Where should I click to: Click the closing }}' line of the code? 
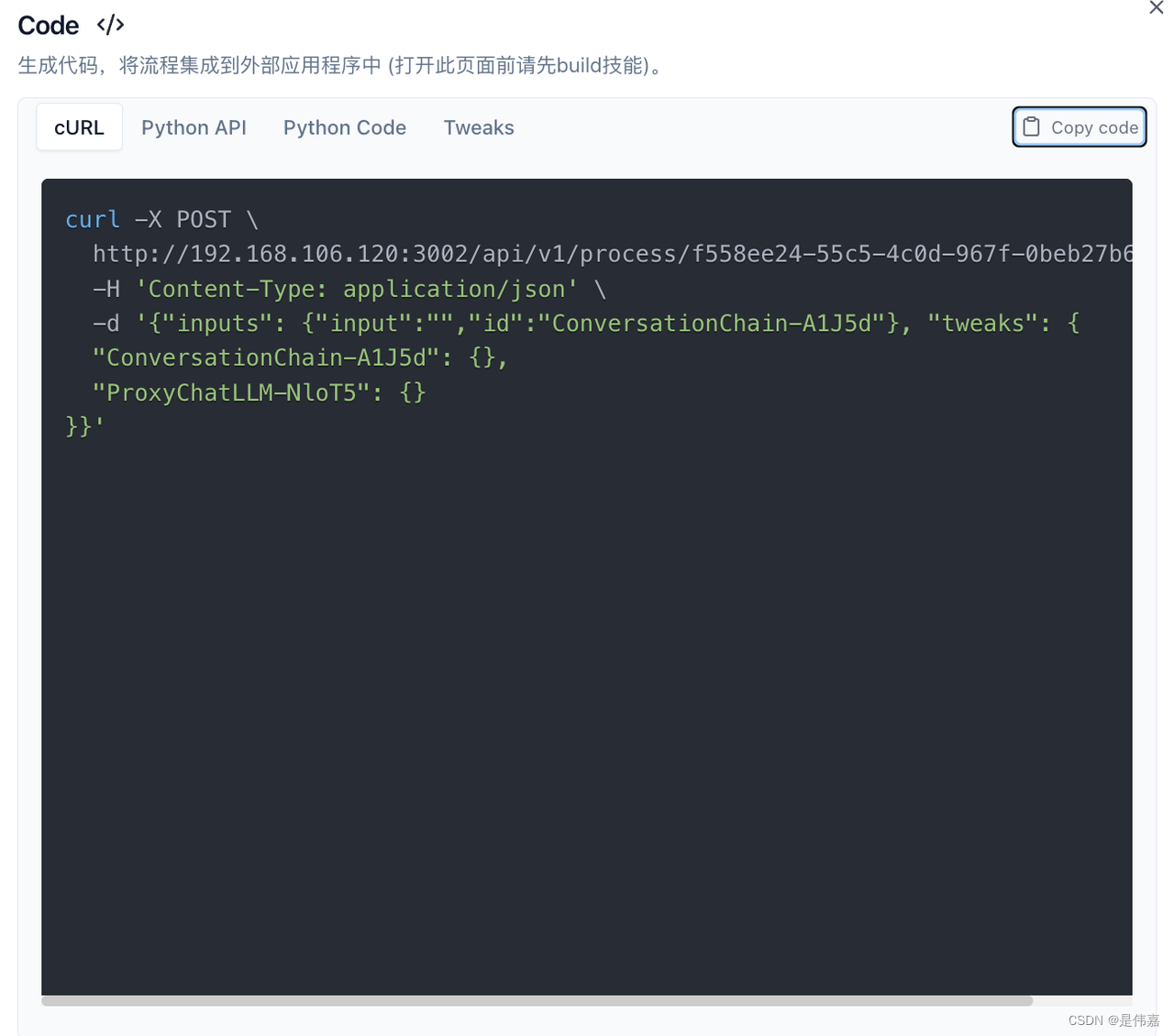pyautogui.click(x=85, y=426)
